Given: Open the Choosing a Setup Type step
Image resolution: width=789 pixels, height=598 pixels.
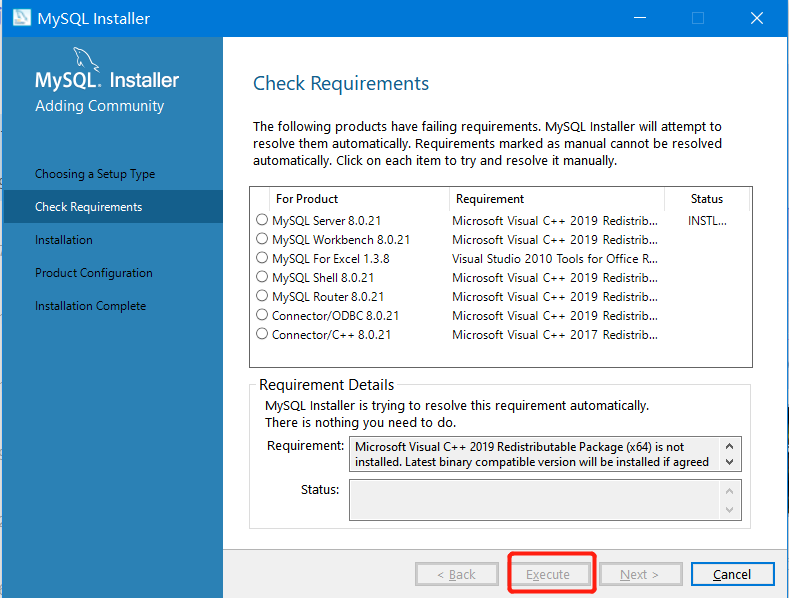Looking at the screenshot, I should click(95, 174).
